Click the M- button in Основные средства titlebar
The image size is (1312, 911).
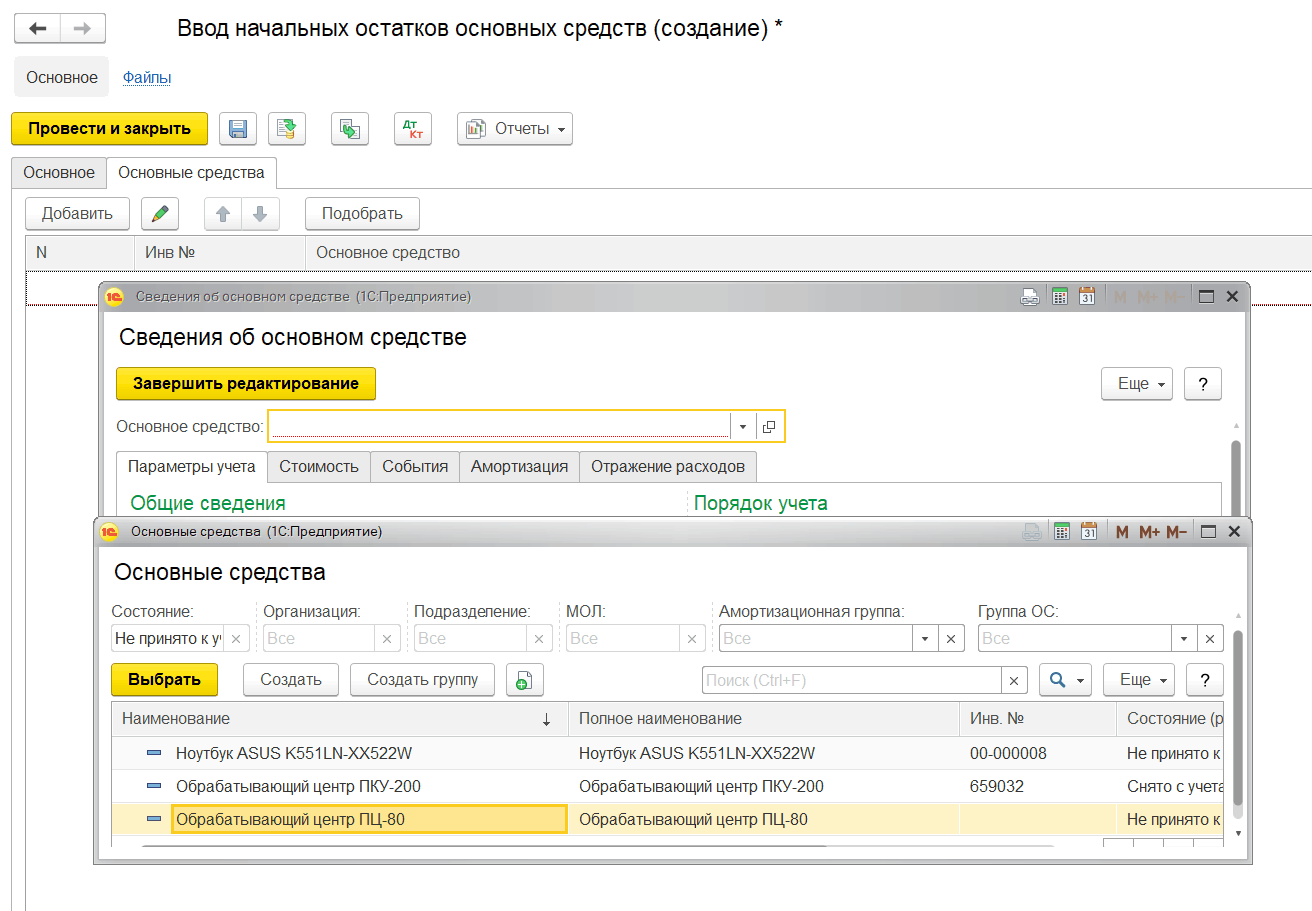pyautogui.click(x=1176, y=532)
